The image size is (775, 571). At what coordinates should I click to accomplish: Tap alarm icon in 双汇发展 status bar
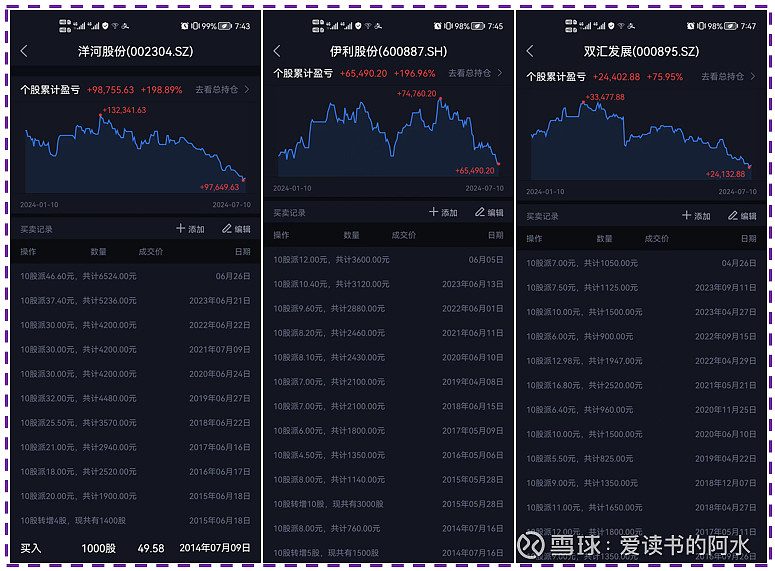point(690,26)
